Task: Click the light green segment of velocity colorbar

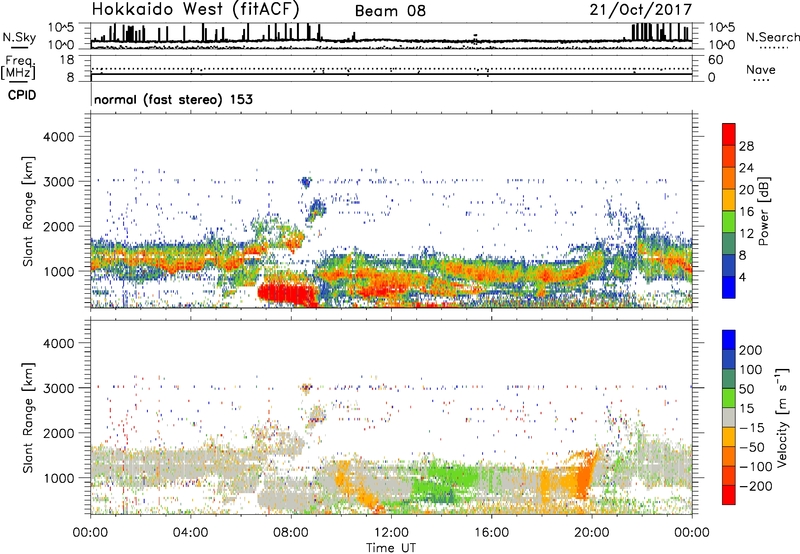Action: (729, 398)
